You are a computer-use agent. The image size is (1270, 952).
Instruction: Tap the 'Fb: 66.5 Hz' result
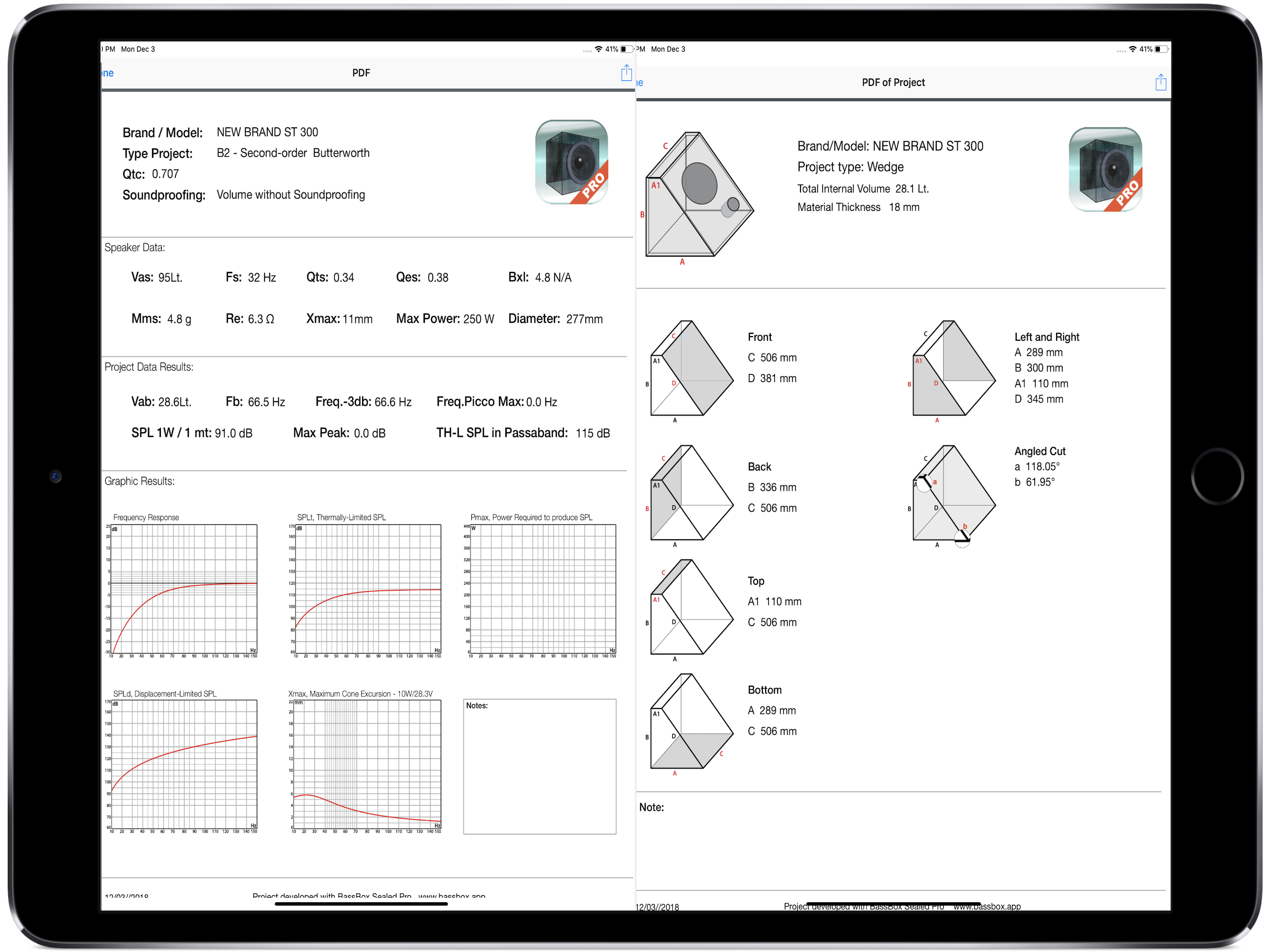[256, 402]
